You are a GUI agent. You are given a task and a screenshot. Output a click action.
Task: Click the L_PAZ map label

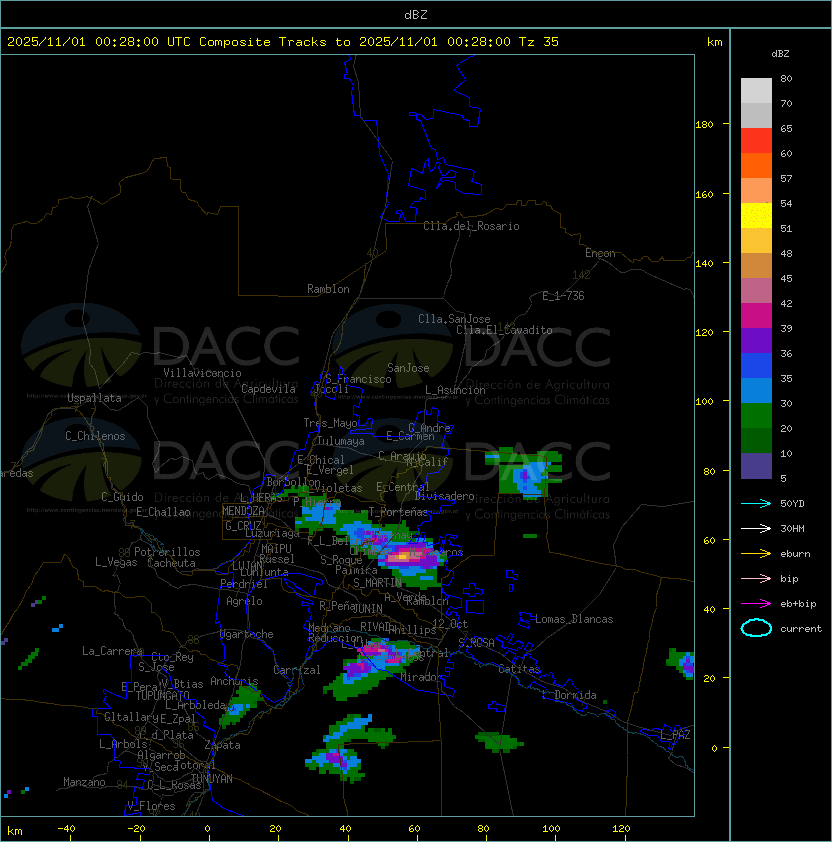click(x=675, y=735)
